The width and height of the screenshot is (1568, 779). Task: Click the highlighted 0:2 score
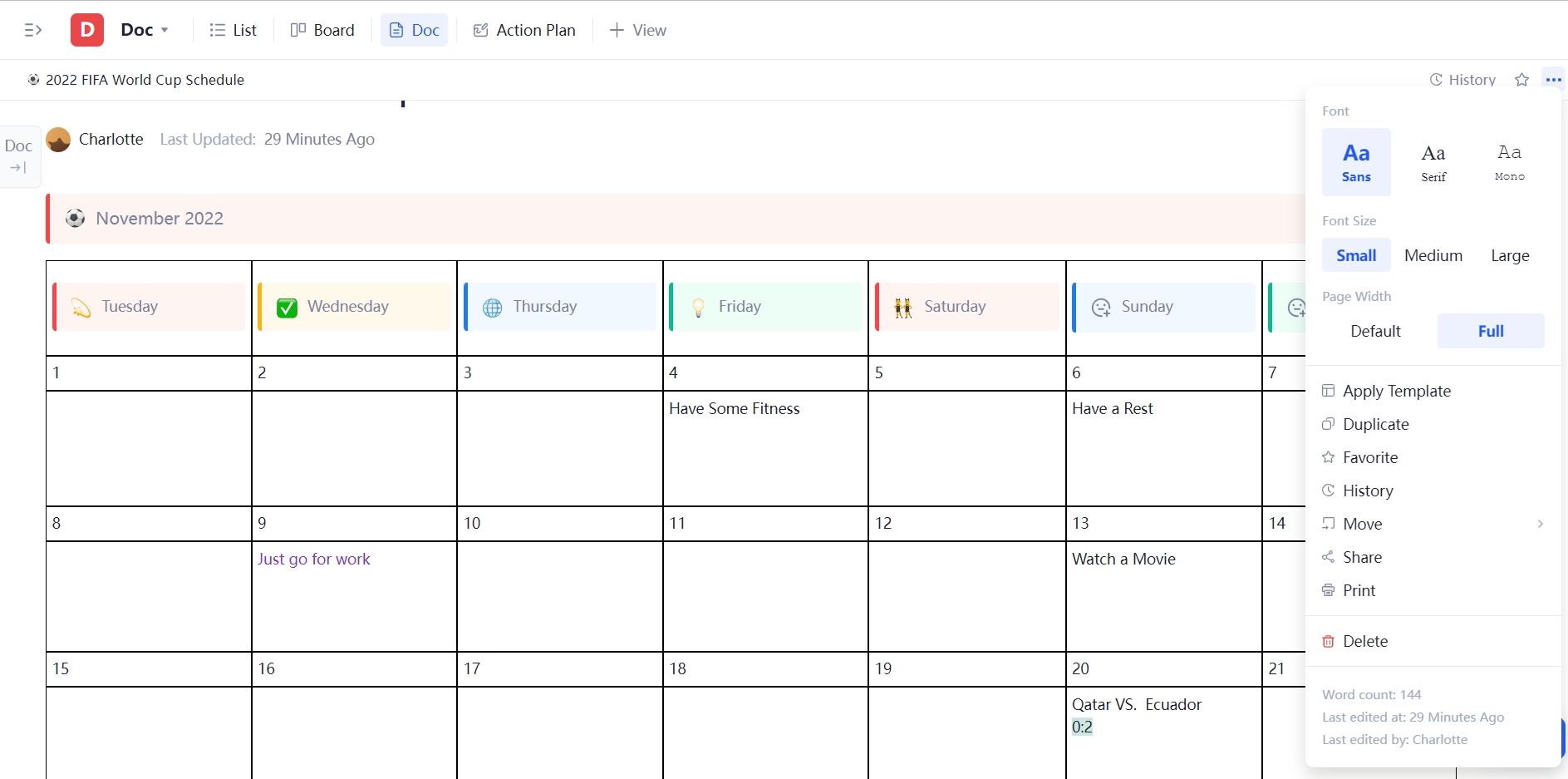(1082, 727)
